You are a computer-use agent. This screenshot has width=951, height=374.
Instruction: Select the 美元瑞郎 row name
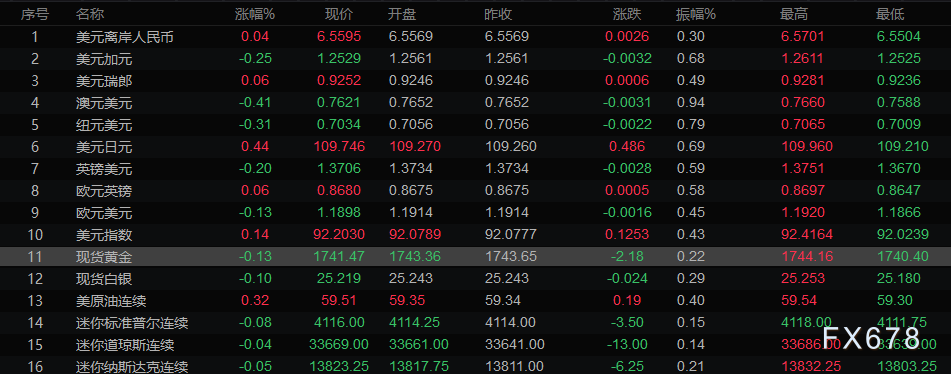click(x=104, y=81)
